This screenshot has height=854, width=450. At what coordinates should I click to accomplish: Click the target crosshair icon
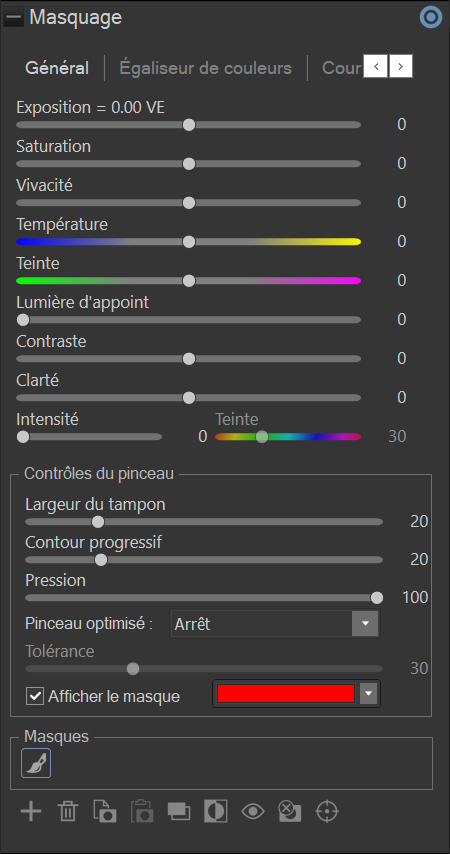(327, 811)
